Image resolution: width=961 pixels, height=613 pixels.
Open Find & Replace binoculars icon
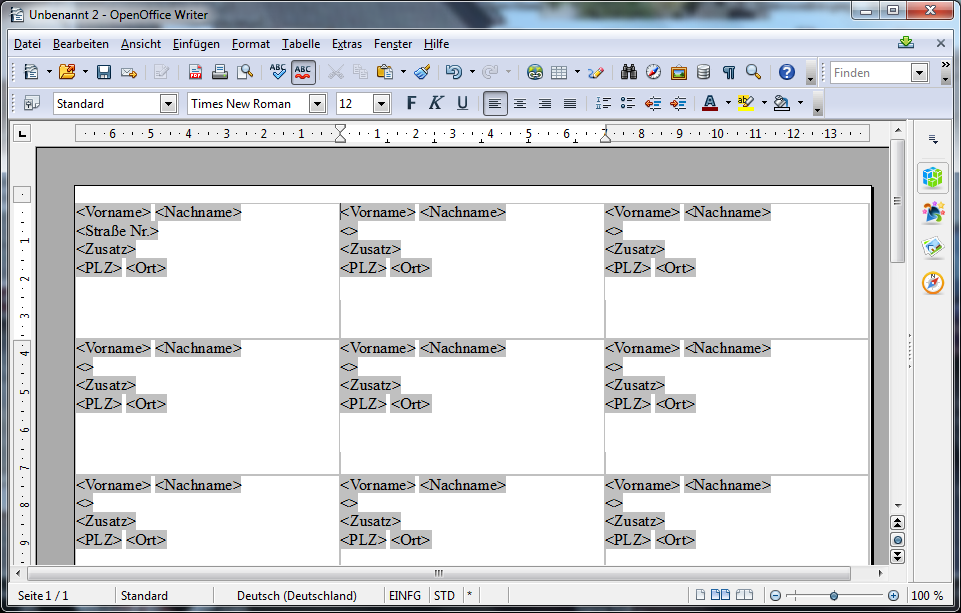pyautogui.click(x=629, y=72)
